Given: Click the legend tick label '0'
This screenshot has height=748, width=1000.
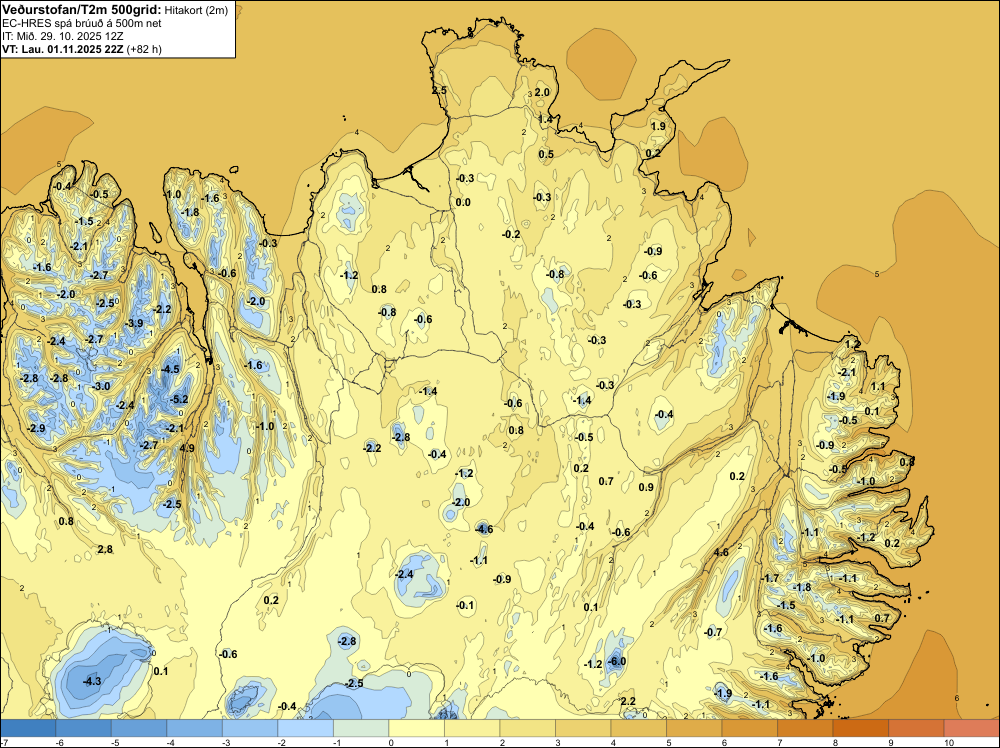Looking at the screenshot, I should coord(391,742).
